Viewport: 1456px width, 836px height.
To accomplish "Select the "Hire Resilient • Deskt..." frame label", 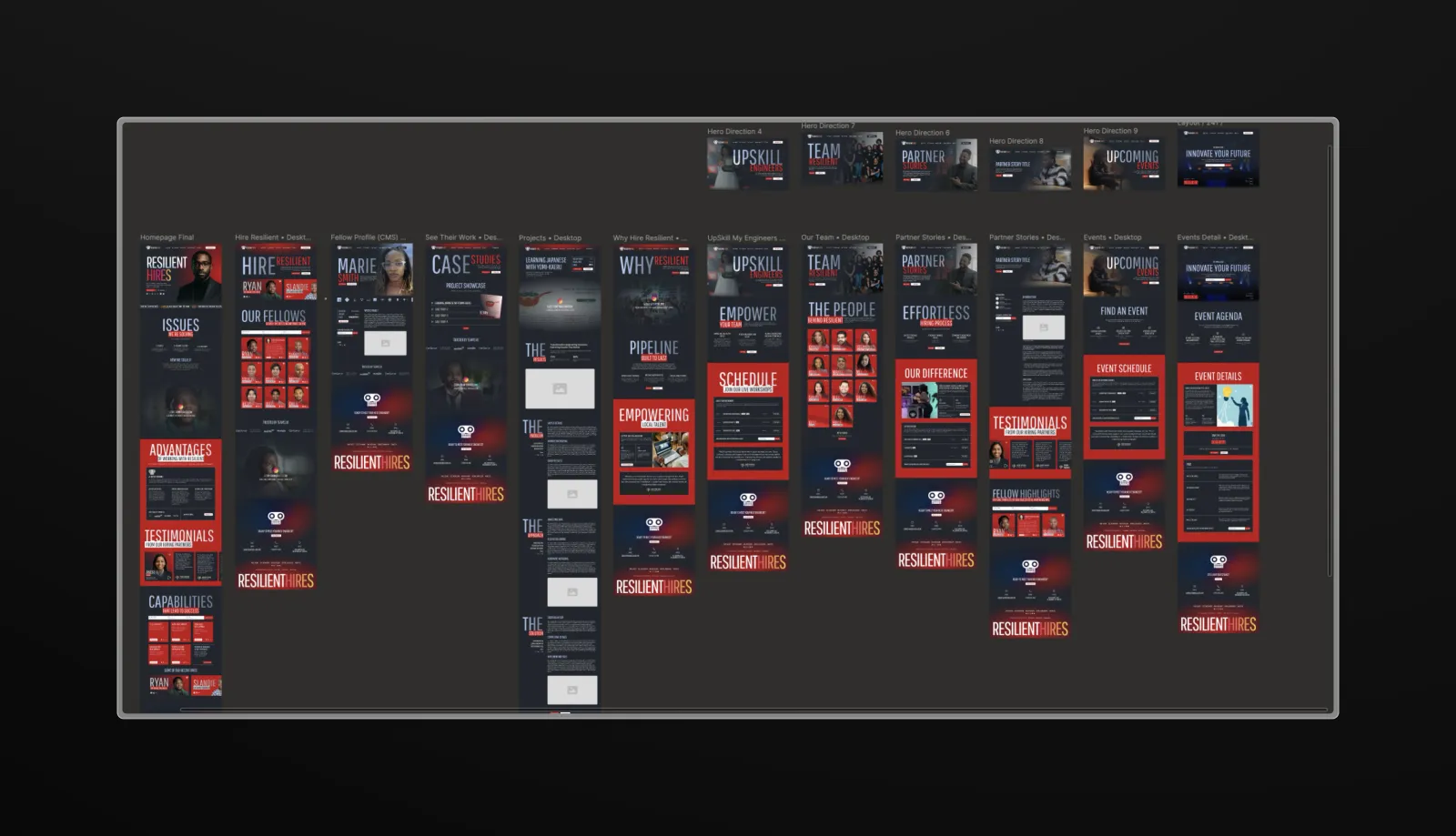I will (271, 237).
